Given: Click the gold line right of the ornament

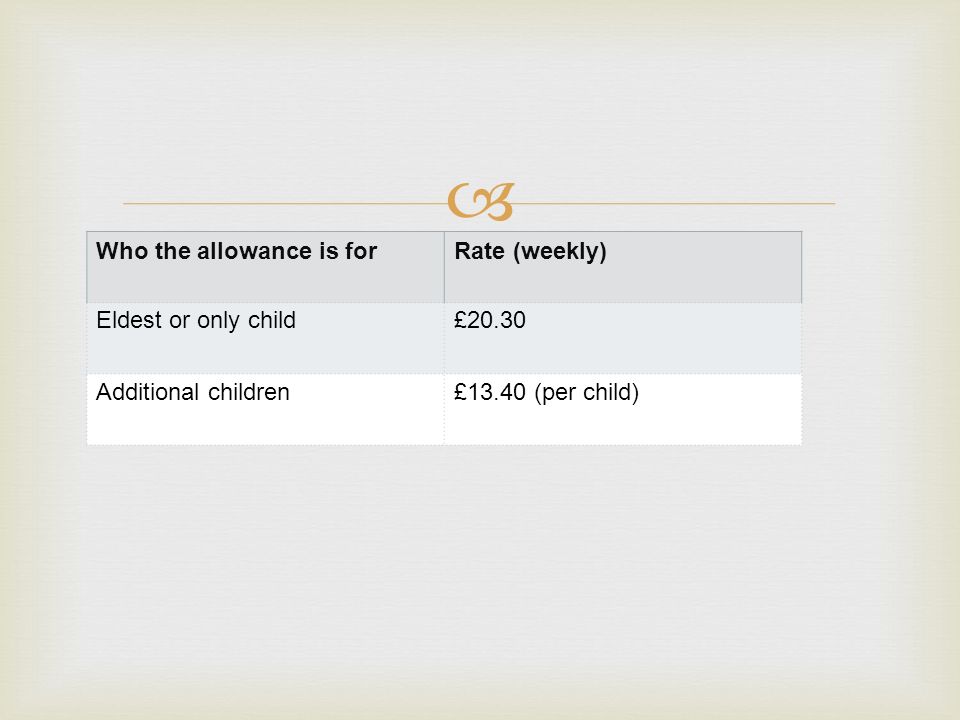Looking at the screenshot, I should (x=675, y=203).
